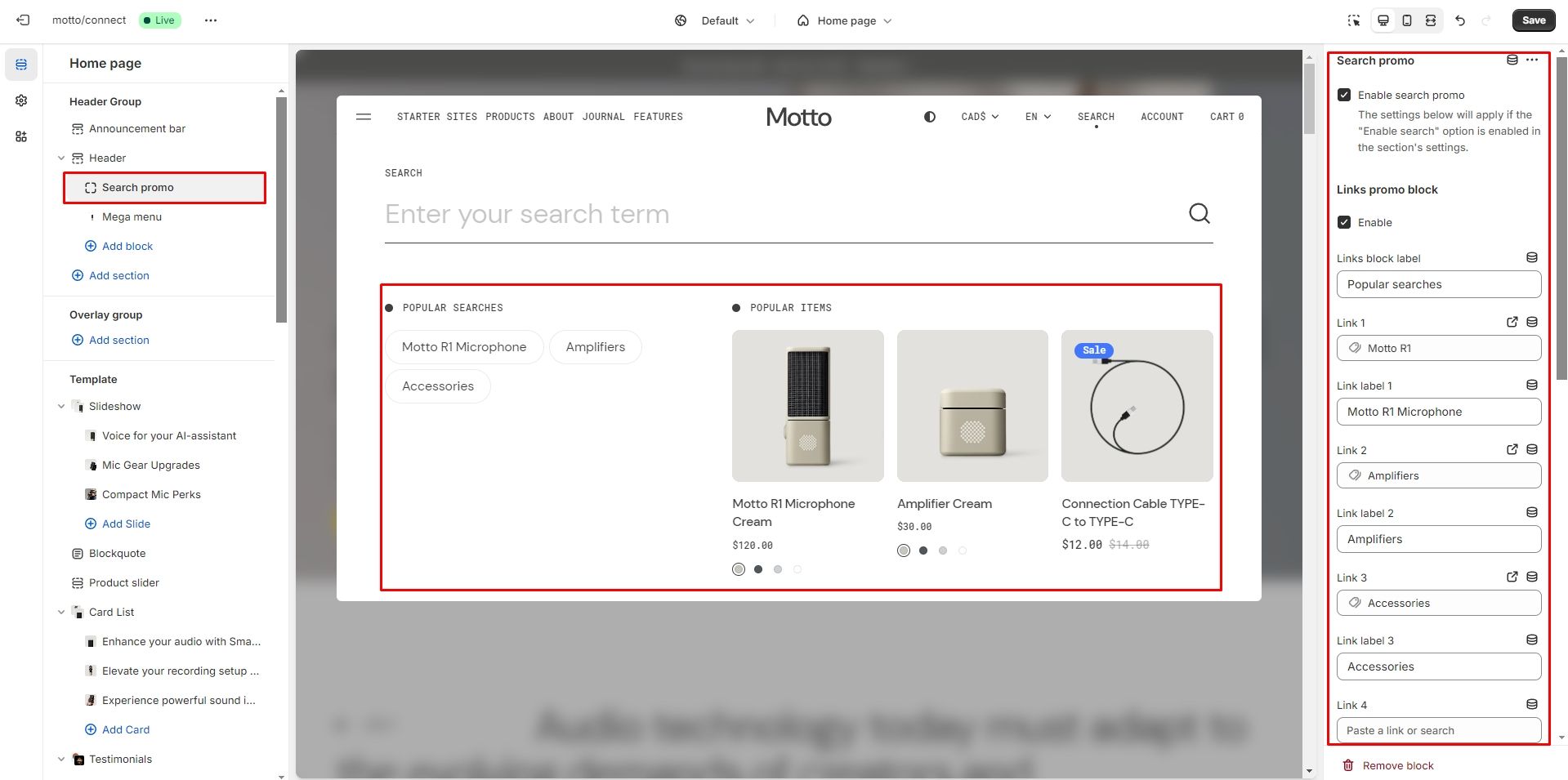Image resolution: width=1568 pixels, height=780 pixels.
Task: Toggle dark mode icon in preview header
Action: click(929, 117)
